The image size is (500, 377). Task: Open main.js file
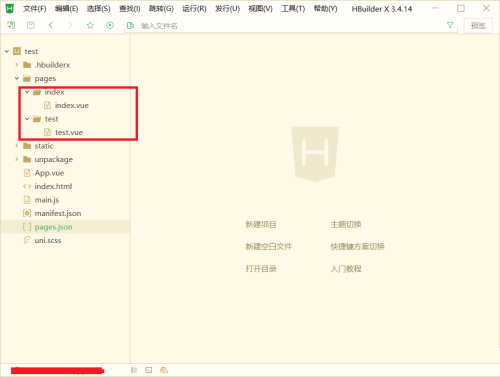coord(47,200)
